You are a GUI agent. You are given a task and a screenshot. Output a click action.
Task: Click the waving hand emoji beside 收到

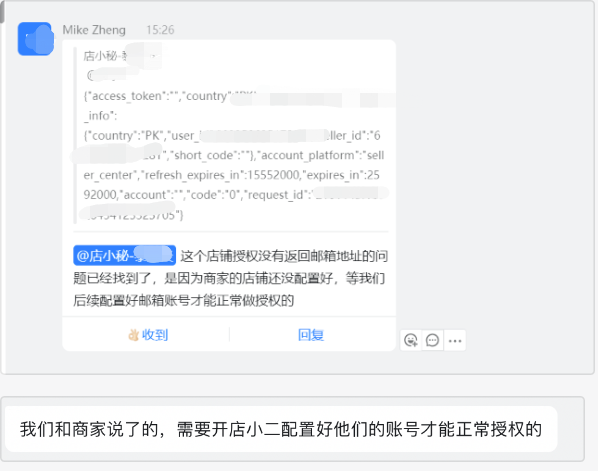(x=133, y=335)
